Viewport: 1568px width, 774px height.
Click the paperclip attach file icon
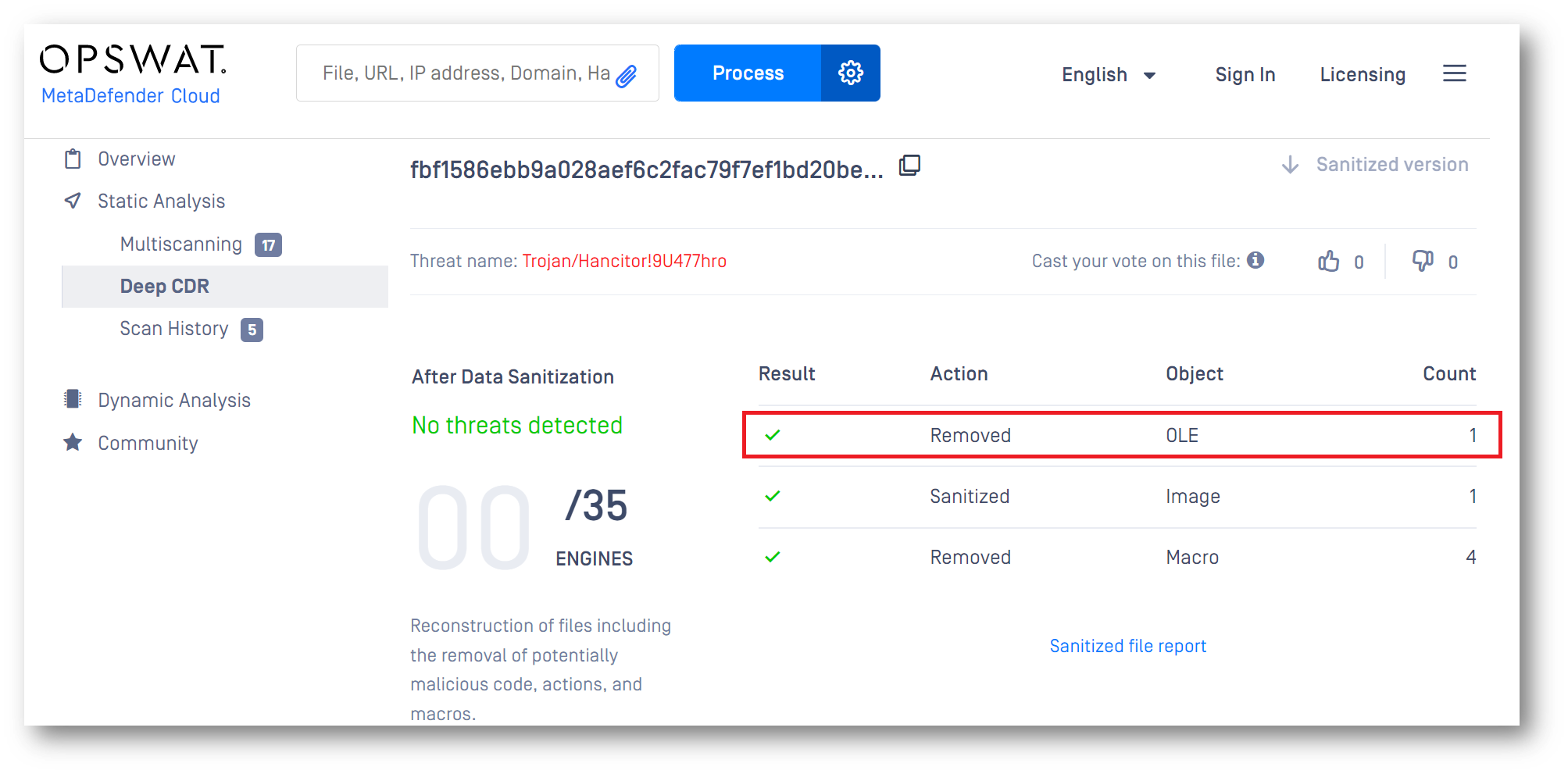[x=627, y=75]
